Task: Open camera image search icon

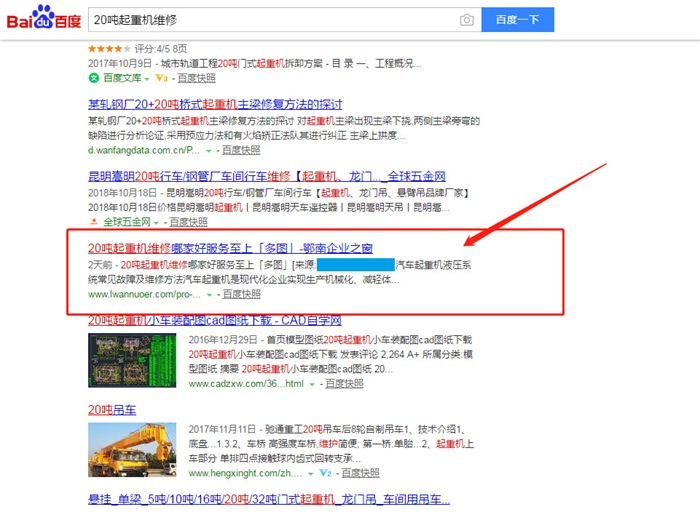Action: click(467, 20)
